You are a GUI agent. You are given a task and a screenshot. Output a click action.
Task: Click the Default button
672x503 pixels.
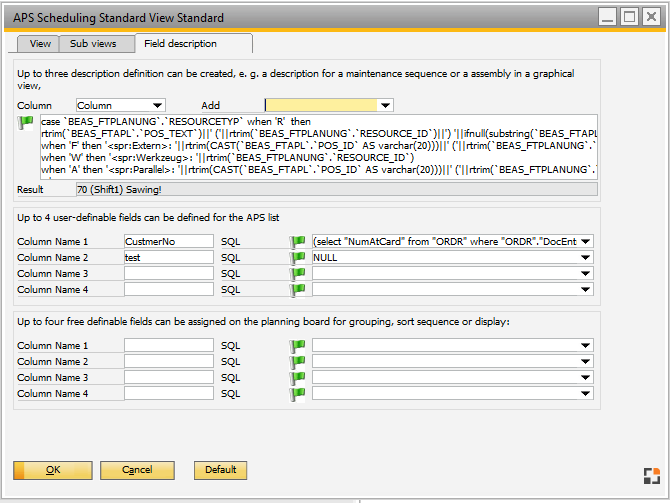(220, 470)
